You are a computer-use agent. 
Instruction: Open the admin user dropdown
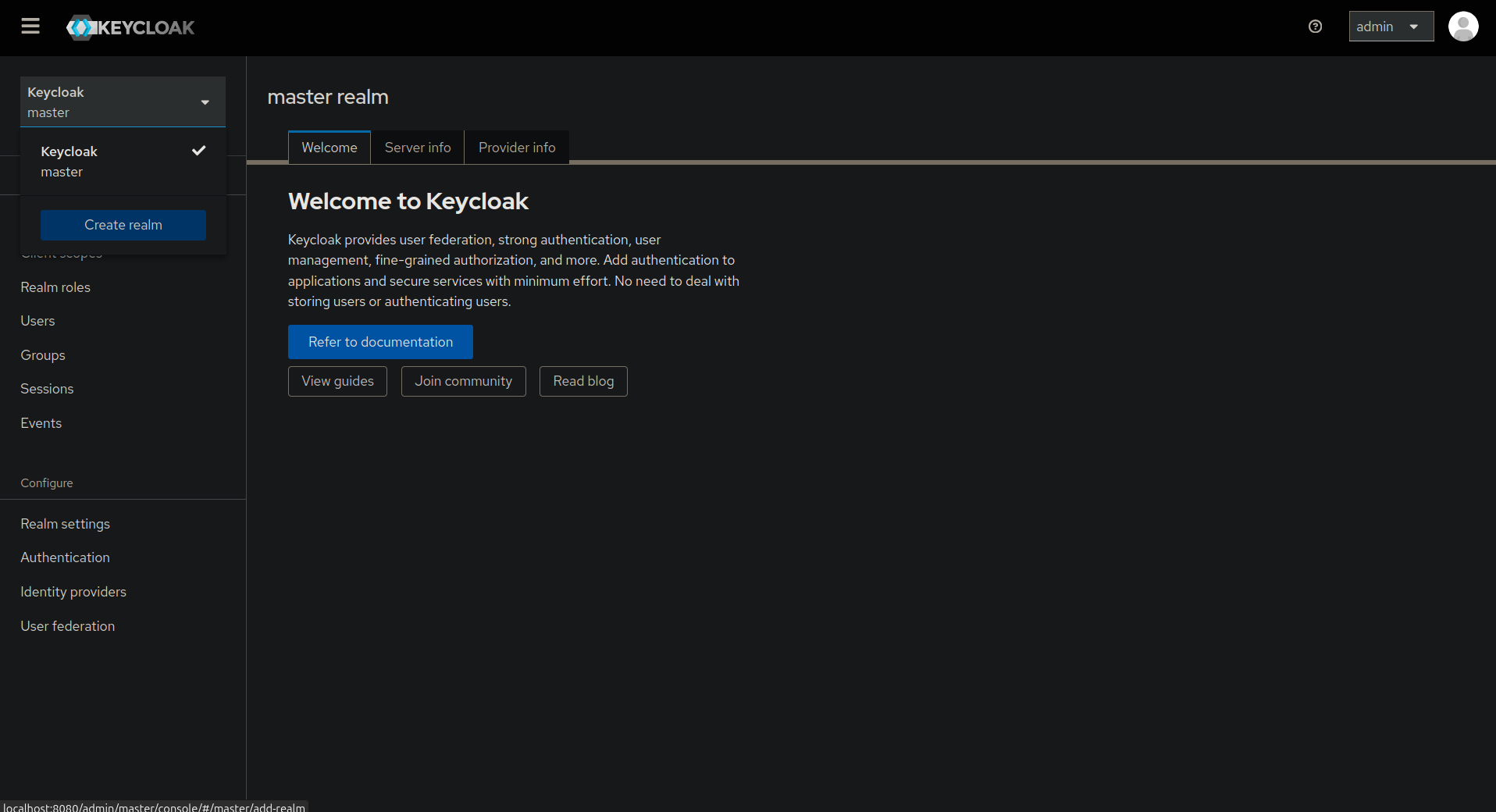tap(1391, 27)
